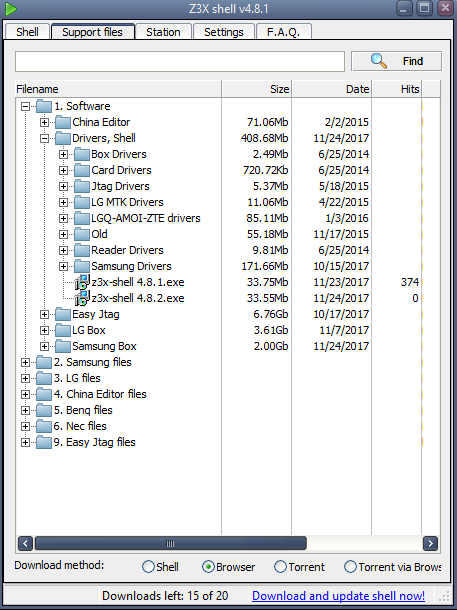The width and height of the screenshot is (457, 610).
Task: Expand the 4. China Editor files node
Action: 25,394
